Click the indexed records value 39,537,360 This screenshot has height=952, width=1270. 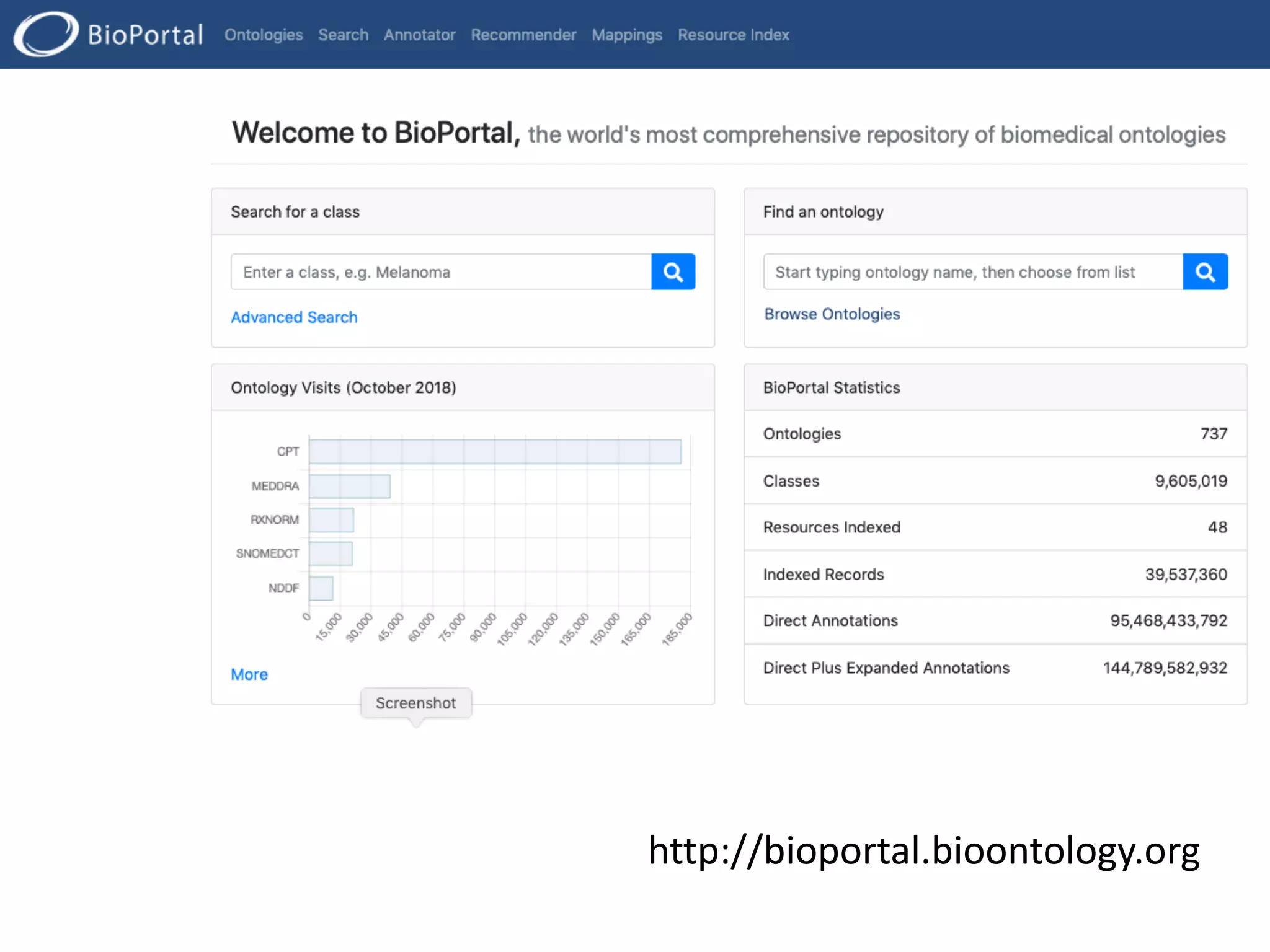tap(1186, 575)
